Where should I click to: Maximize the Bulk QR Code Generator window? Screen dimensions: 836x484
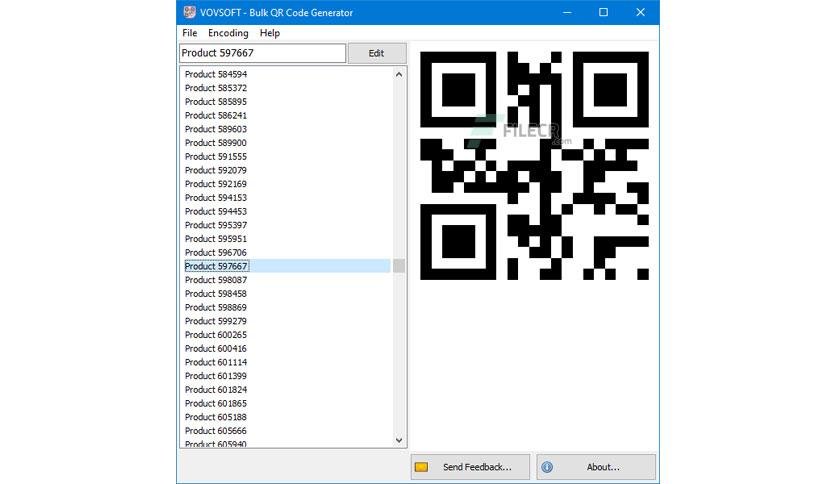click(603, 12)
